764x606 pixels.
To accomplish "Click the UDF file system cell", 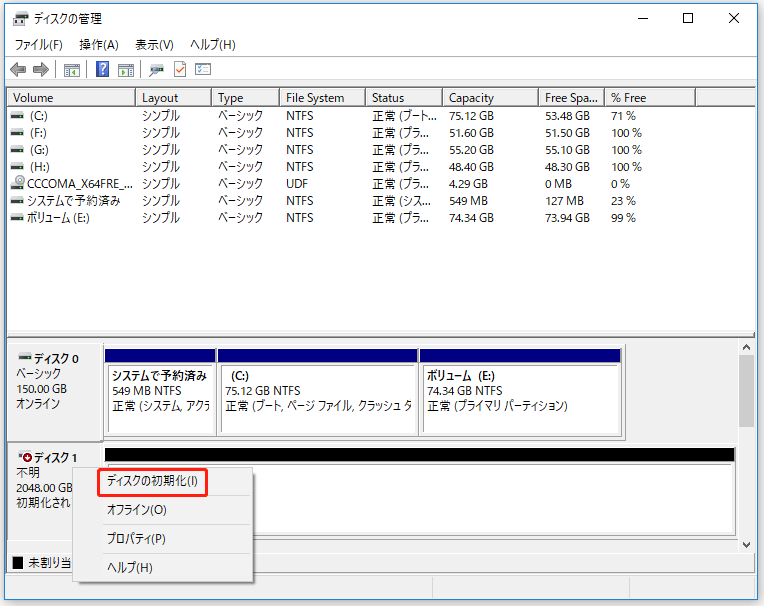I will pos(297,184).
